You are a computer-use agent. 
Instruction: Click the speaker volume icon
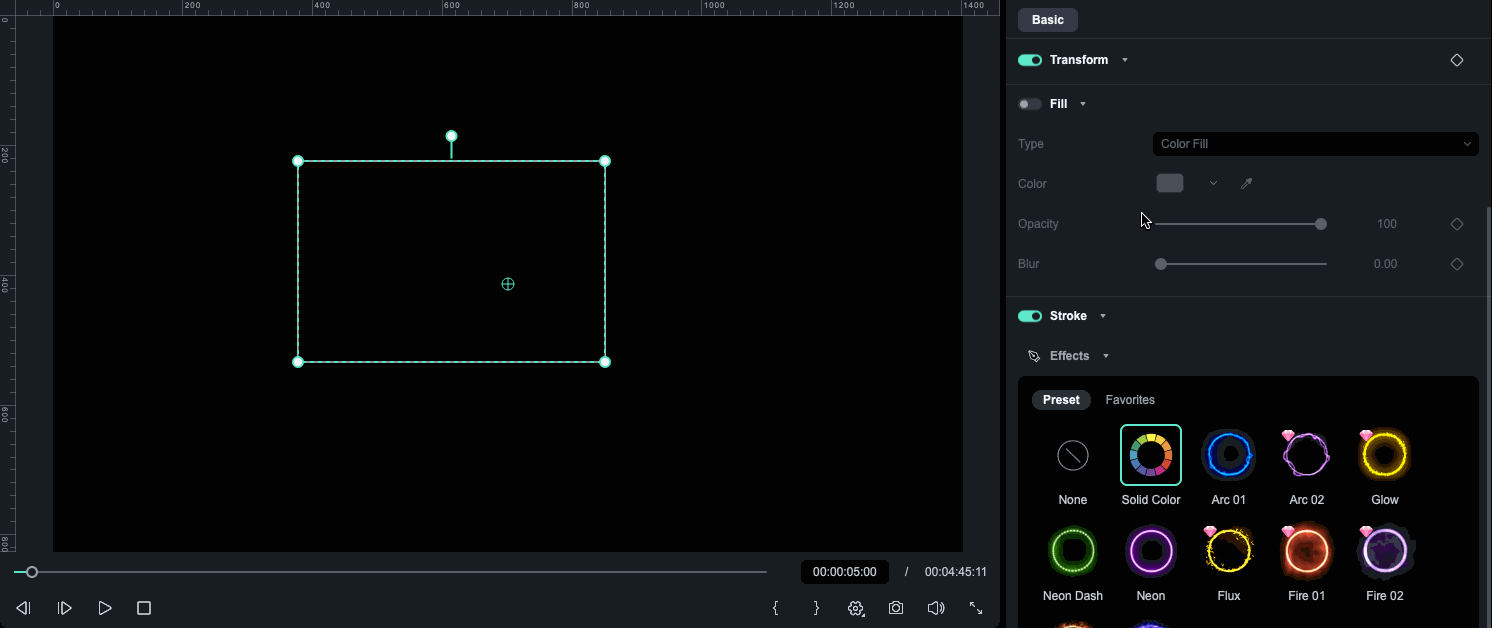pyautogui.click(x=935, y=607)
